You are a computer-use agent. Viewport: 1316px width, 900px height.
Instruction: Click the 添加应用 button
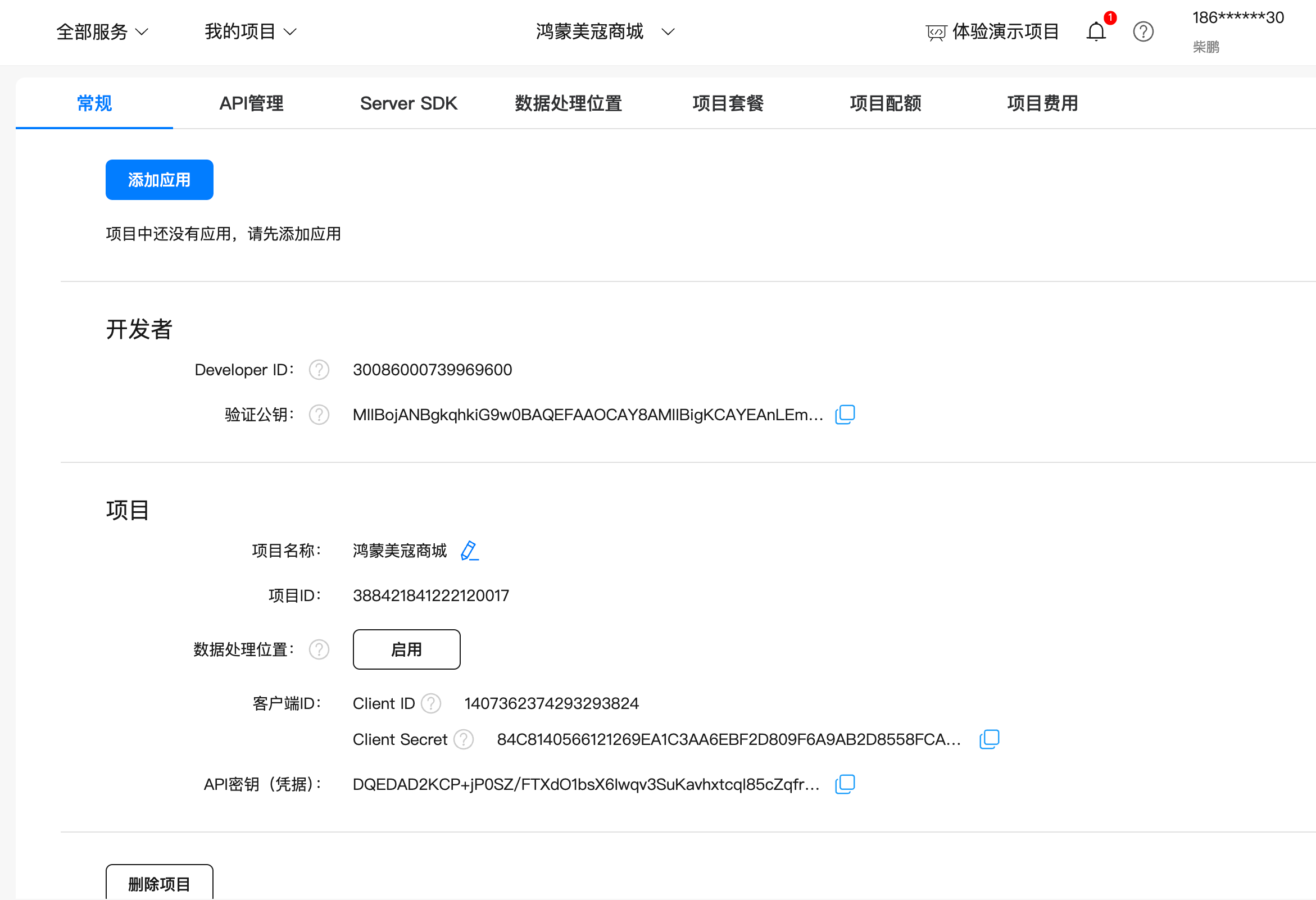coord(159,180)
